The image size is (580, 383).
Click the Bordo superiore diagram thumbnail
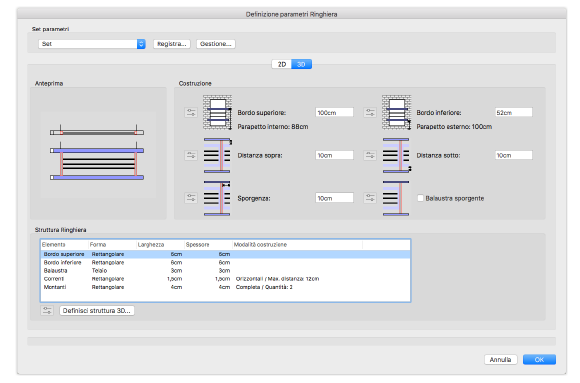[218, 112]
